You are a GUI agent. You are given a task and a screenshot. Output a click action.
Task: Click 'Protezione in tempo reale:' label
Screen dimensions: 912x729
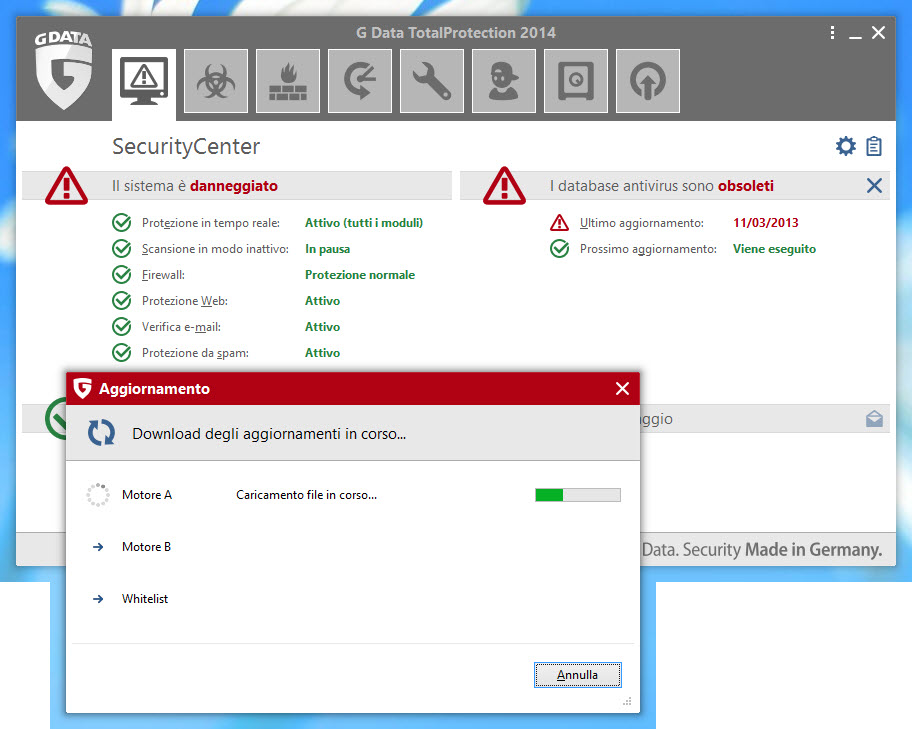211,223
